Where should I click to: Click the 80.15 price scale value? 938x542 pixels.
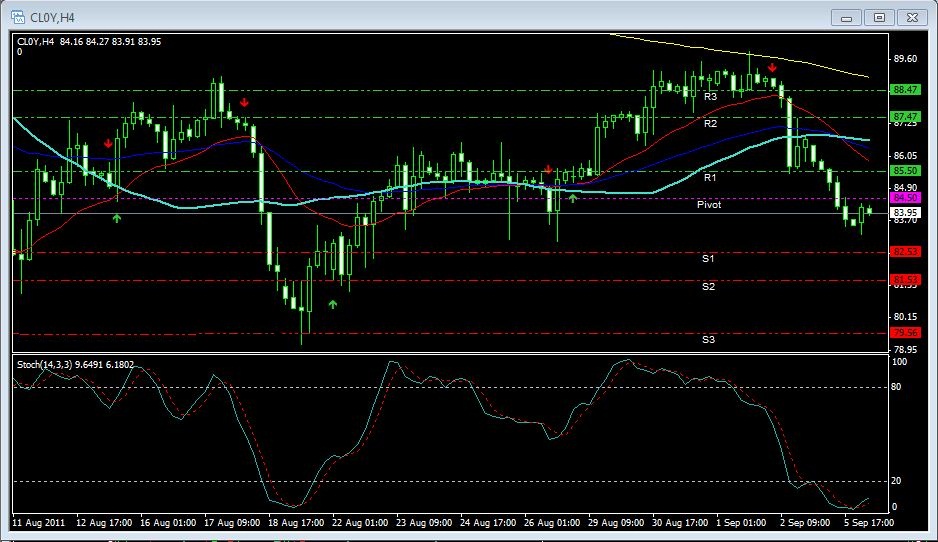(x=905, y=316)
